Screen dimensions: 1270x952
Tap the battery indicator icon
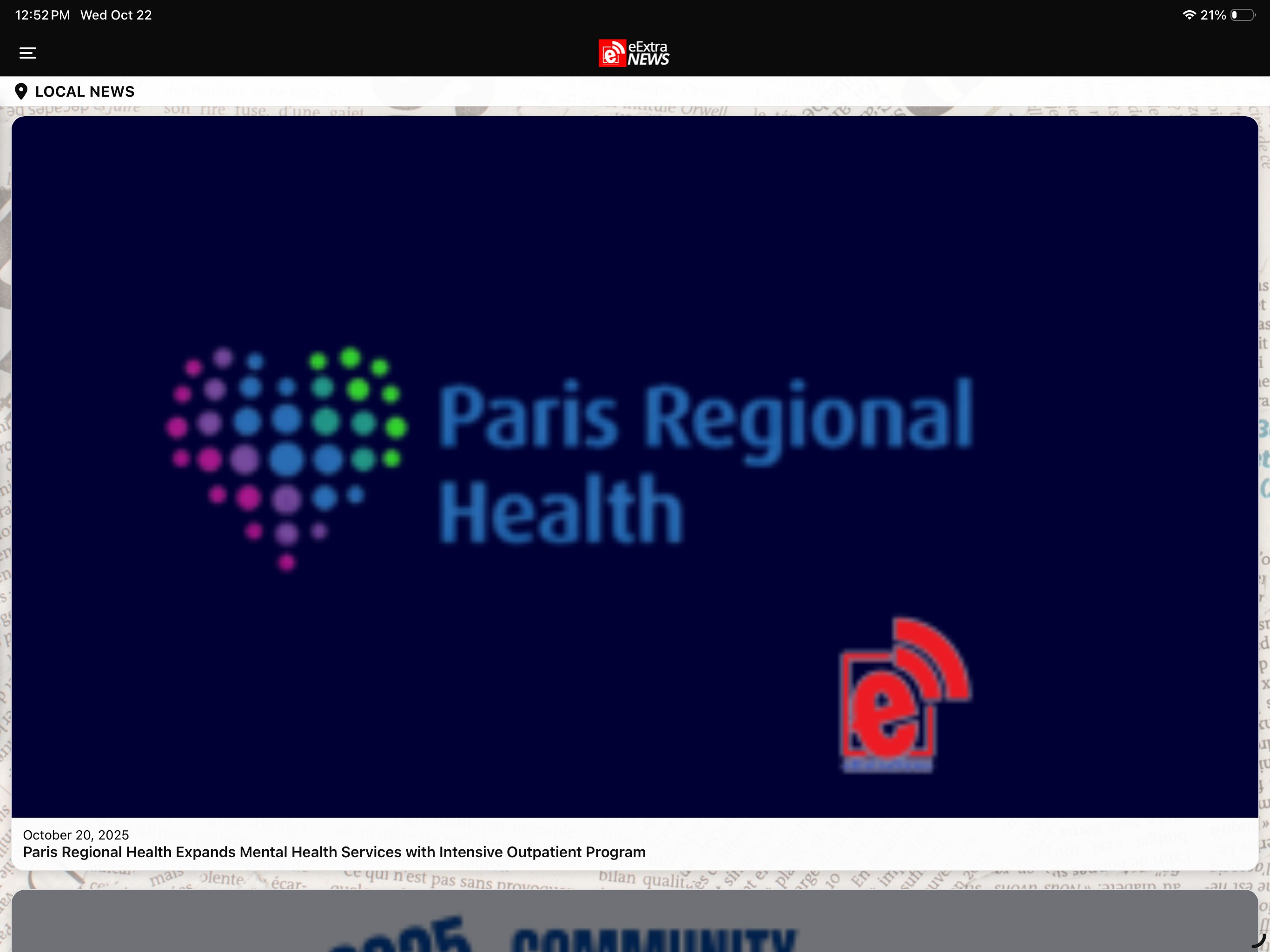click(1243, 15)
